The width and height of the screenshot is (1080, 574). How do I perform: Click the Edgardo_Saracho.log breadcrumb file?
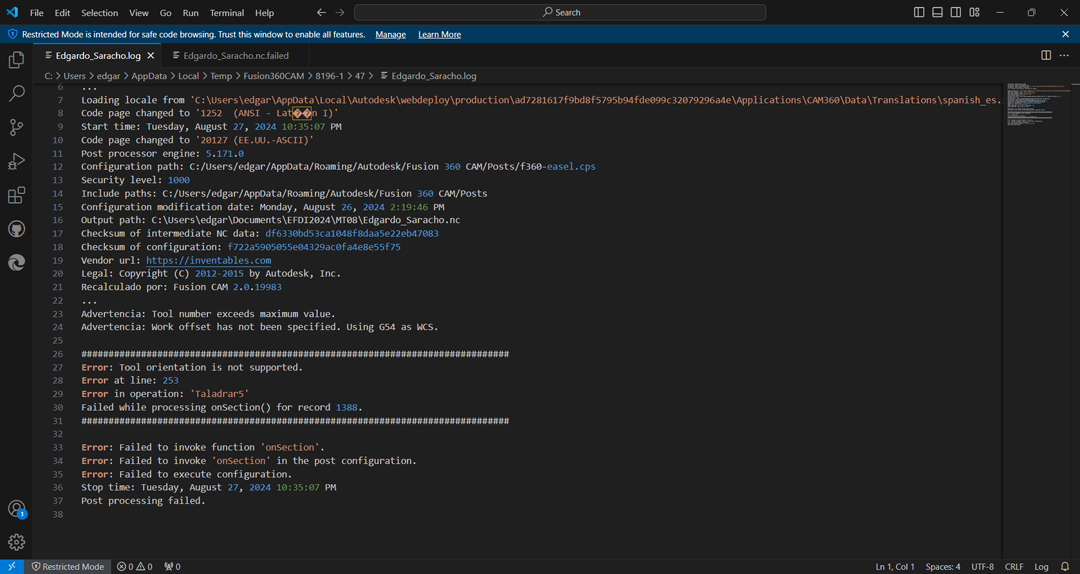(427, 76)
